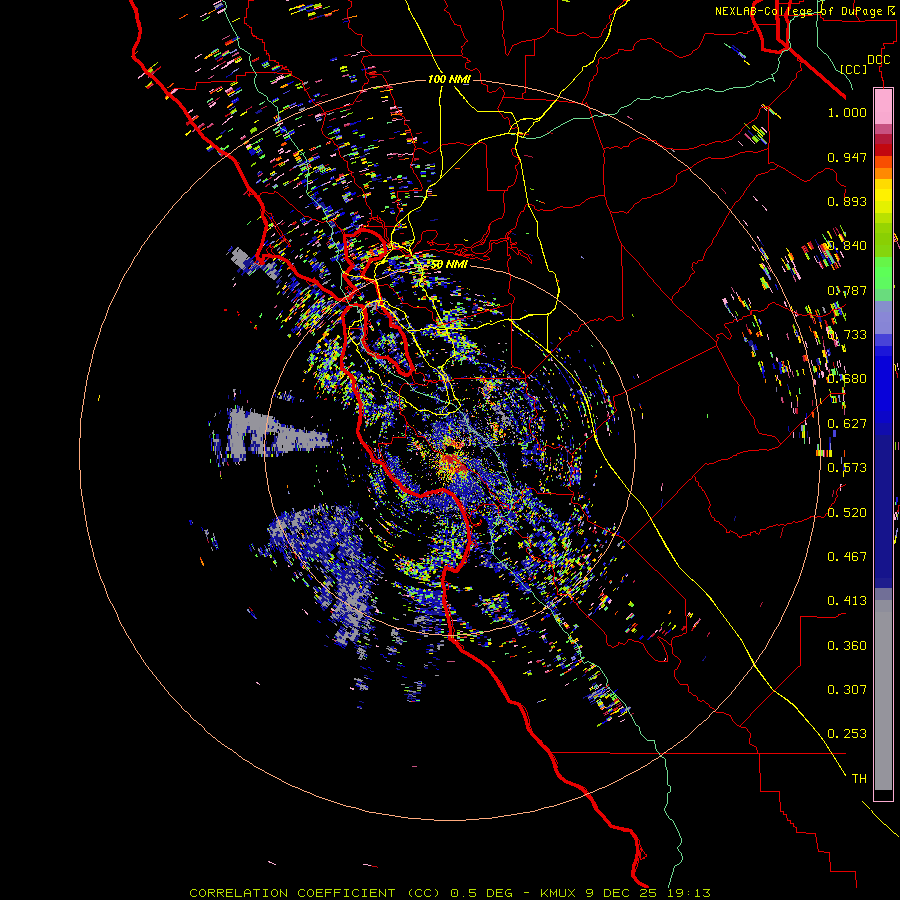900x900 pixels.
Task: Click the 0.893 legend value
Action: (847, 201)
